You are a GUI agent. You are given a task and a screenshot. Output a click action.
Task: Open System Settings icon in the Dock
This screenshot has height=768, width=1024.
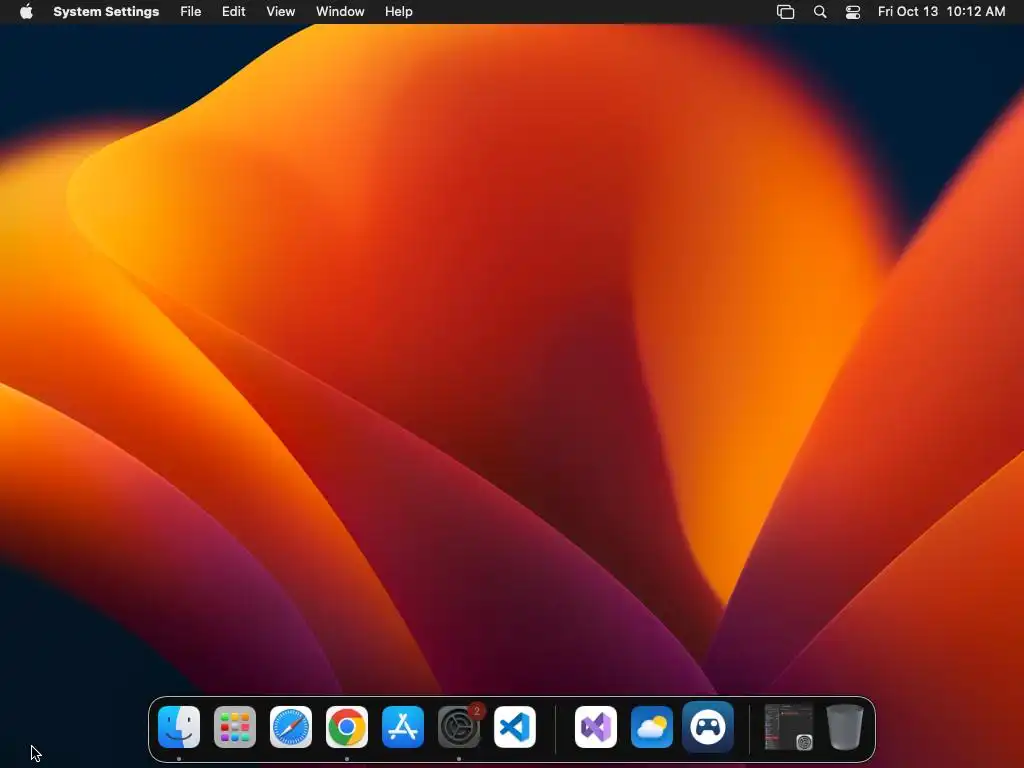[x=459, y=727]
